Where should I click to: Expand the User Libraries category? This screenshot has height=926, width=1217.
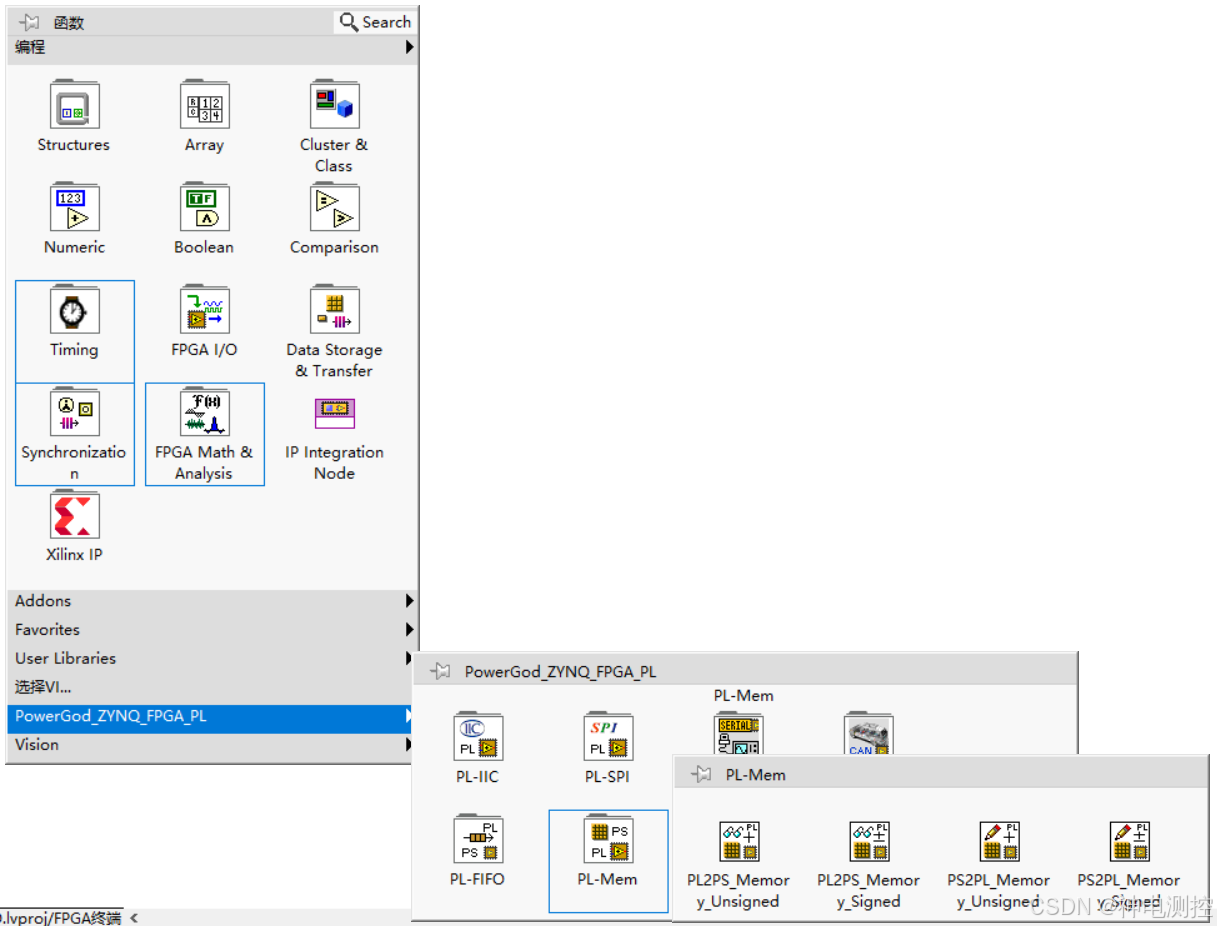click(212, 658)
